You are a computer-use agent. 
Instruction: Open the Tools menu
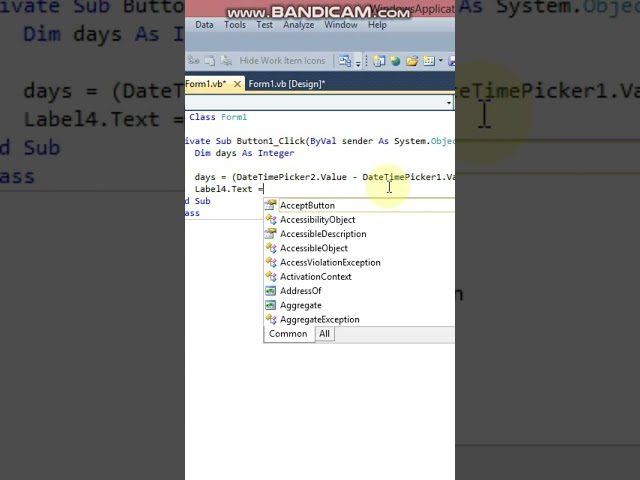[235, 25]
